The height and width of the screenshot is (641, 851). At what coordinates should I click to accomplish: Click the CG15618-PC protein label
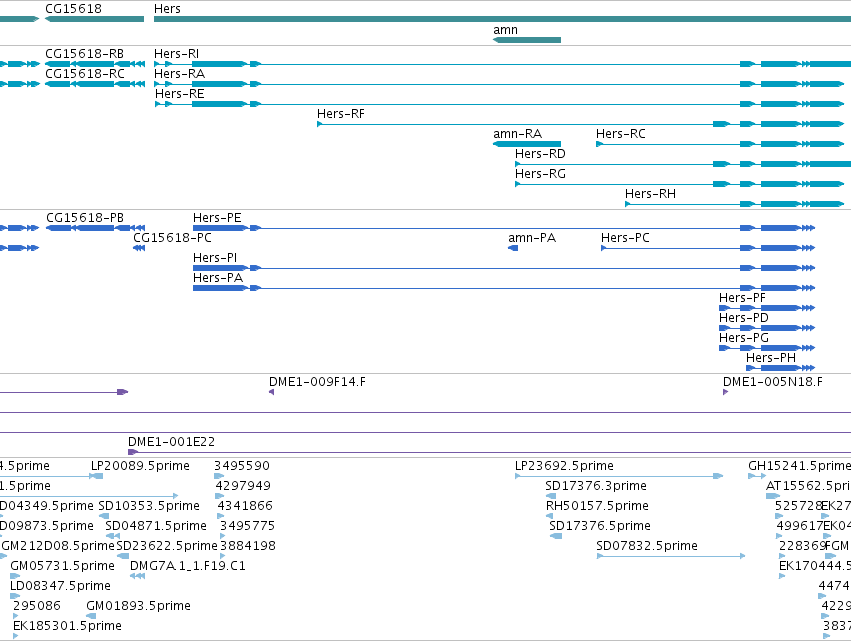[172, 238]
